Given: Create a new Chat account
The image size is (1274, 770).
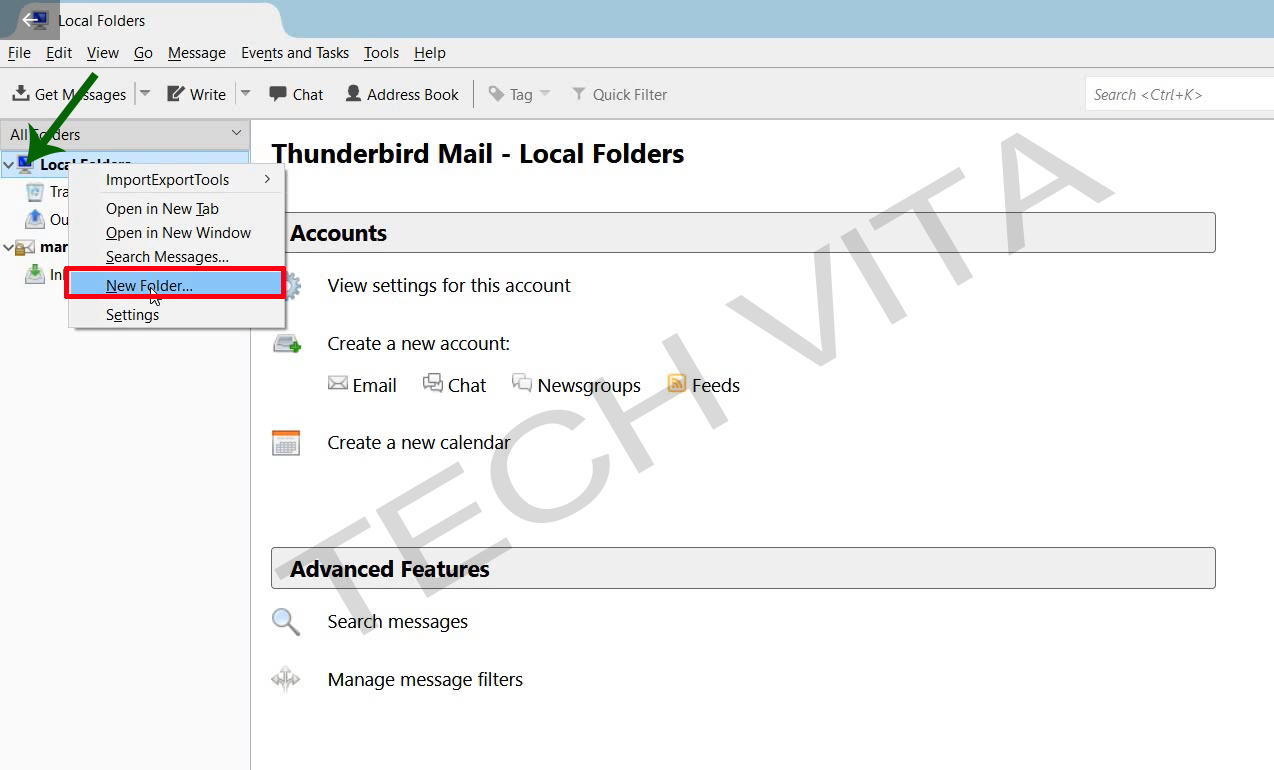Looking at the screenshot, I should pos(467,386).
